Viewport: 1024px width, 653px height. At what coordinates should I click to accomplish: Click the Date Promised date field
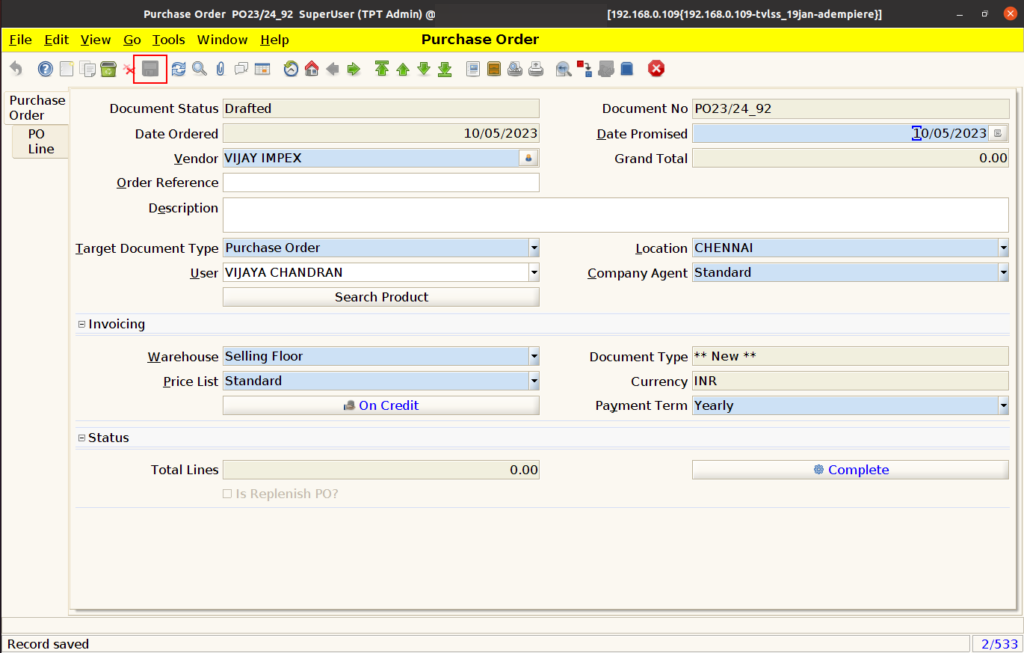point(840,133)
